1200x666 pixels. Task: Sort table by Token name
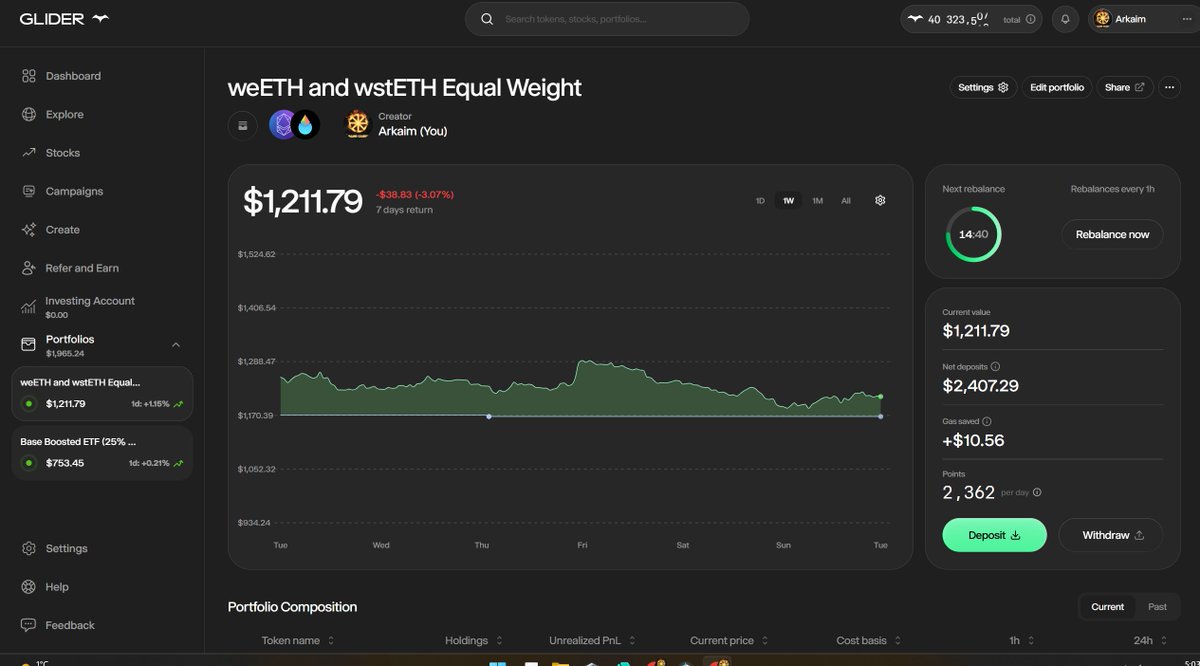coord(298,640)
